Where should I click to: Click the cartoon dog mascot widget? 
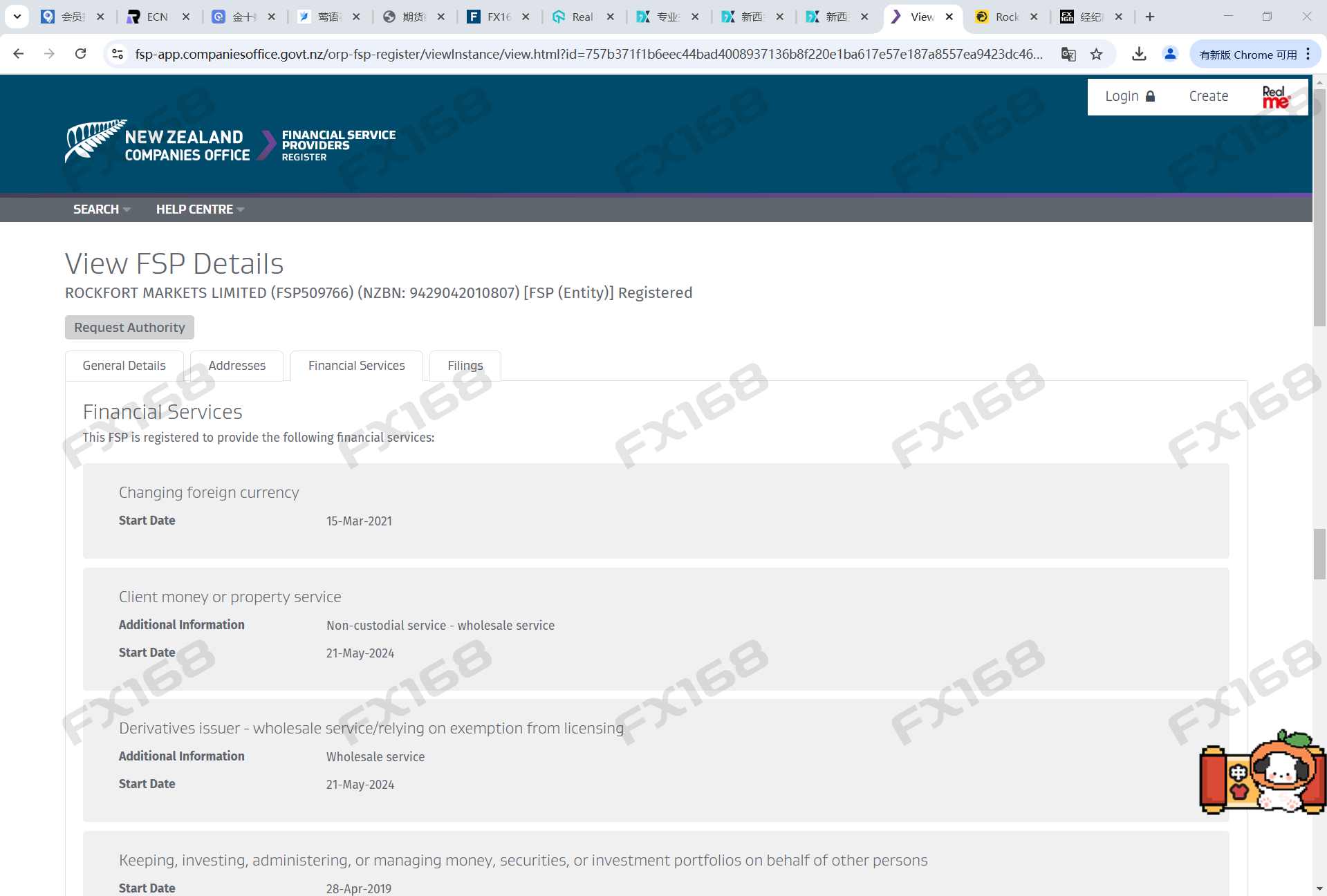coord(1263,773)
